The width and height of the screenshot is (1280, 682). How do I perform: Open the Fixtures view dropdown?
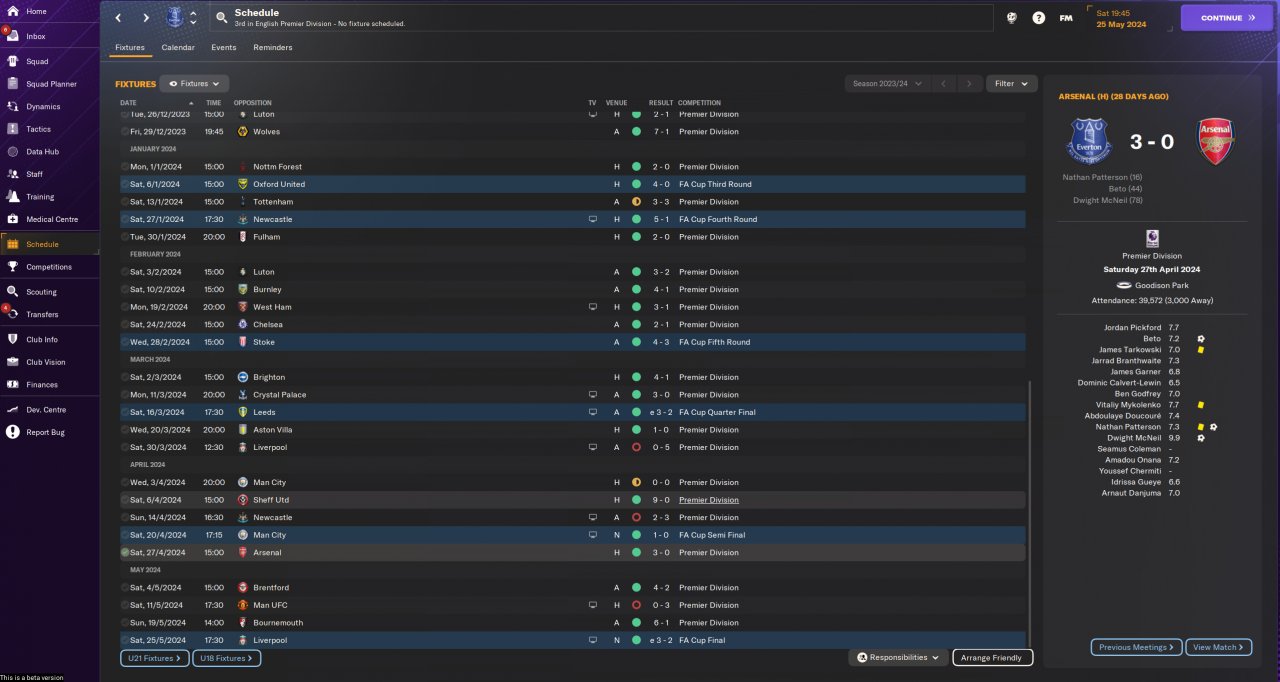[194, 84]
